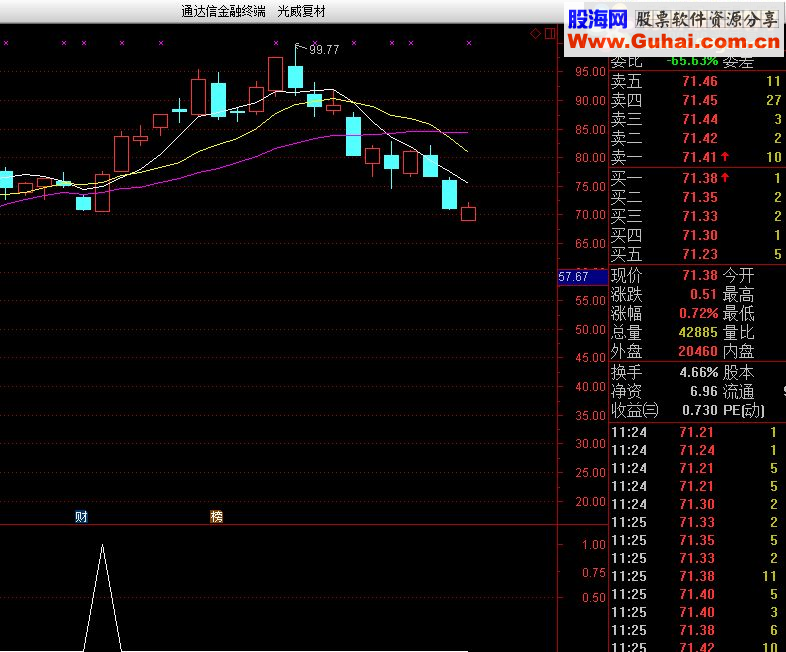Image resolution: width=786 pixels, height=652 pixels.
Task: Select the 99.77 high price label
Action: pos(324,50)
